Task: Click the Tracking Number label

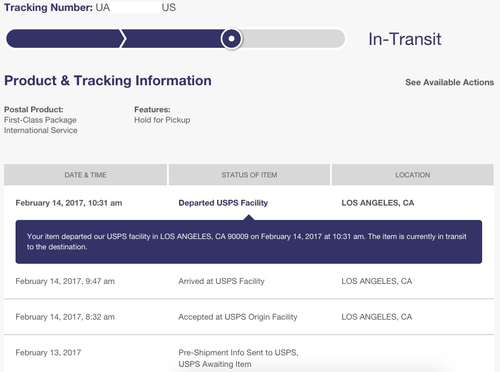Action: pos(48,7)
